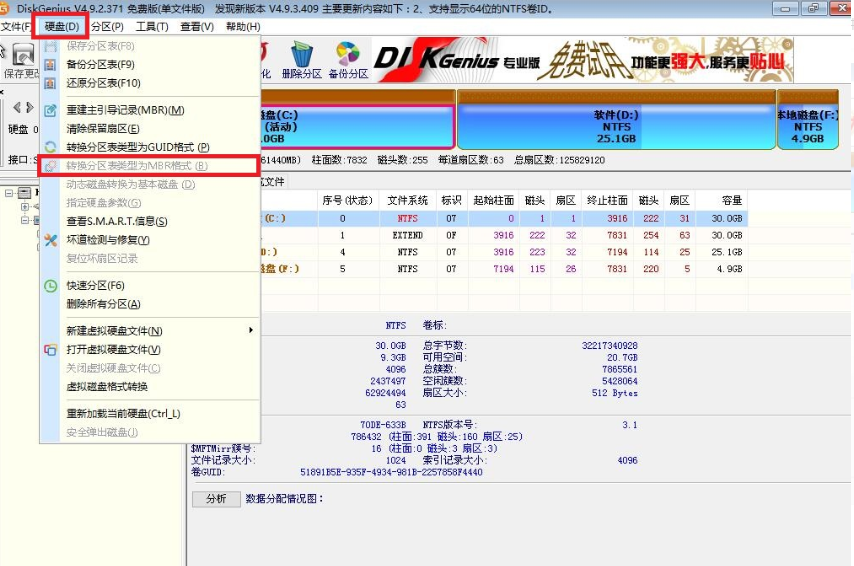
Task: Select the 软件(D:) partition bar block
Action: pyautogui.click(x=616, y=126)
